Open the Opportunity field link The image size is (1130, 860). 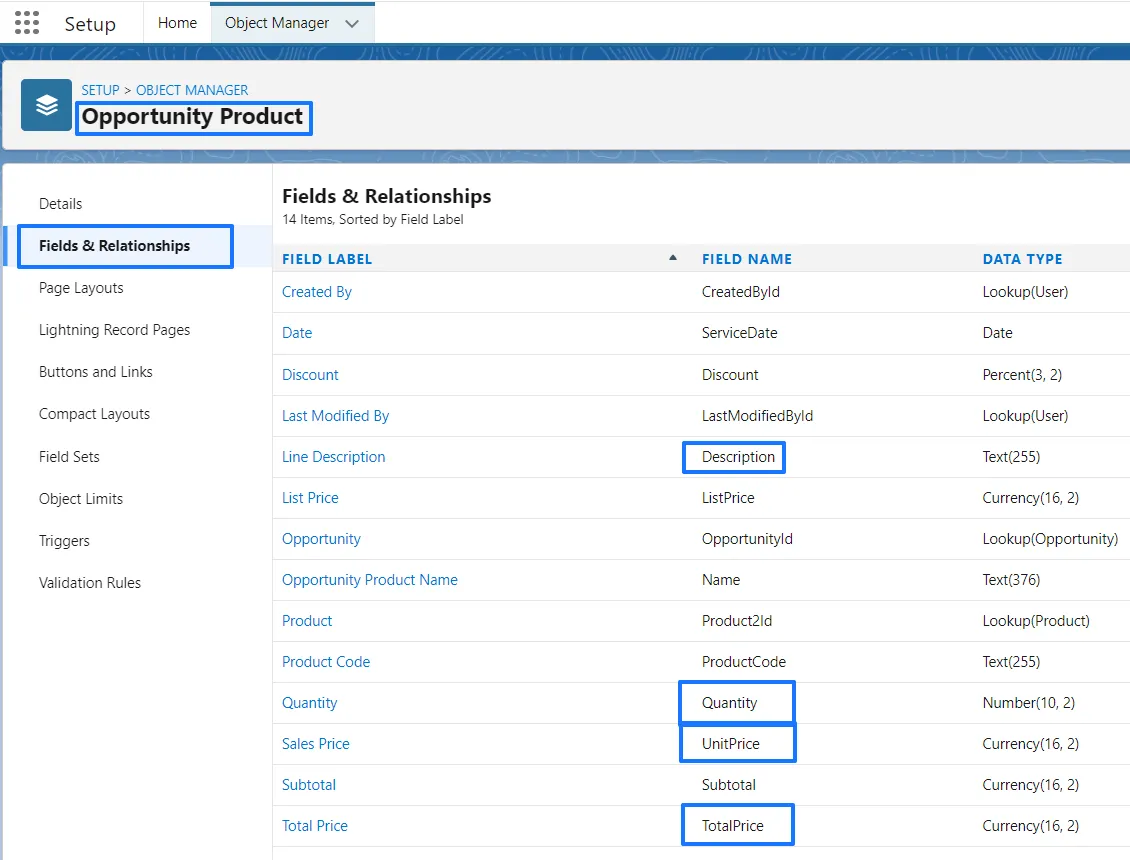321,539
